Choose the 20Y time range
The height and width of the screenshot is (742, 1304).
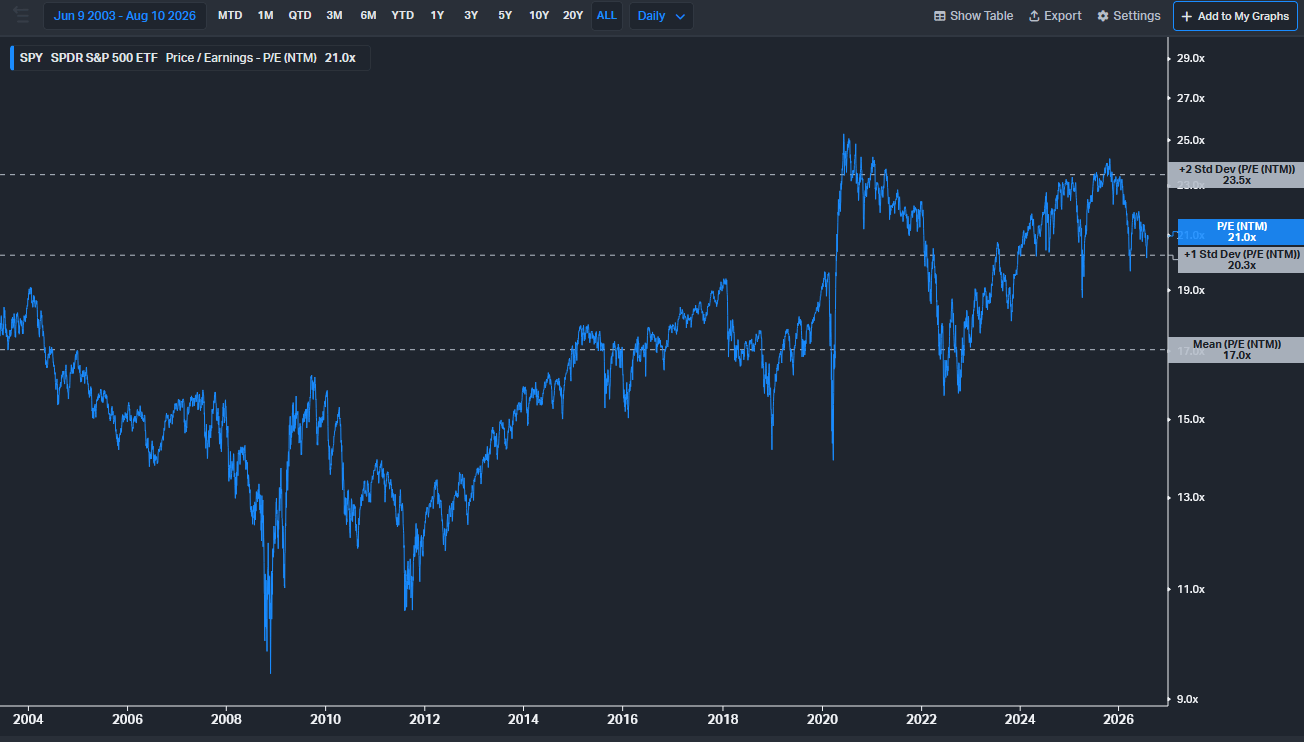coord(573,16)
